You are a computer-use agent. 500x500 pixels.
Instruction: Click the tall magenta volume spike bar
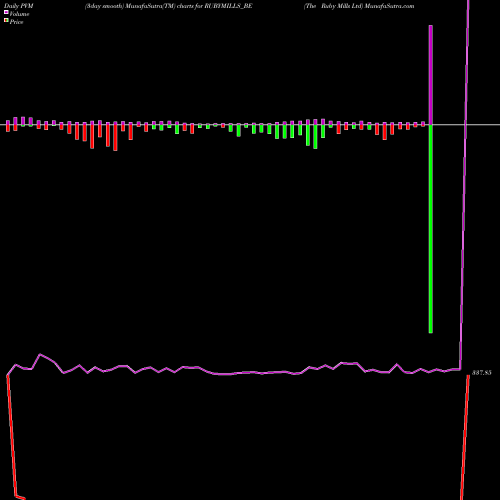[431, 75]
